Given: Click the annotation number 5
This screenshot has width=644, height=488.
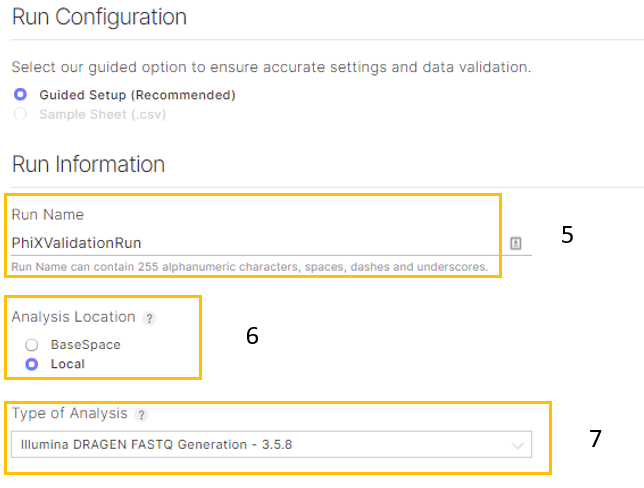Looking at the screenshot, I should click(567, 236).
